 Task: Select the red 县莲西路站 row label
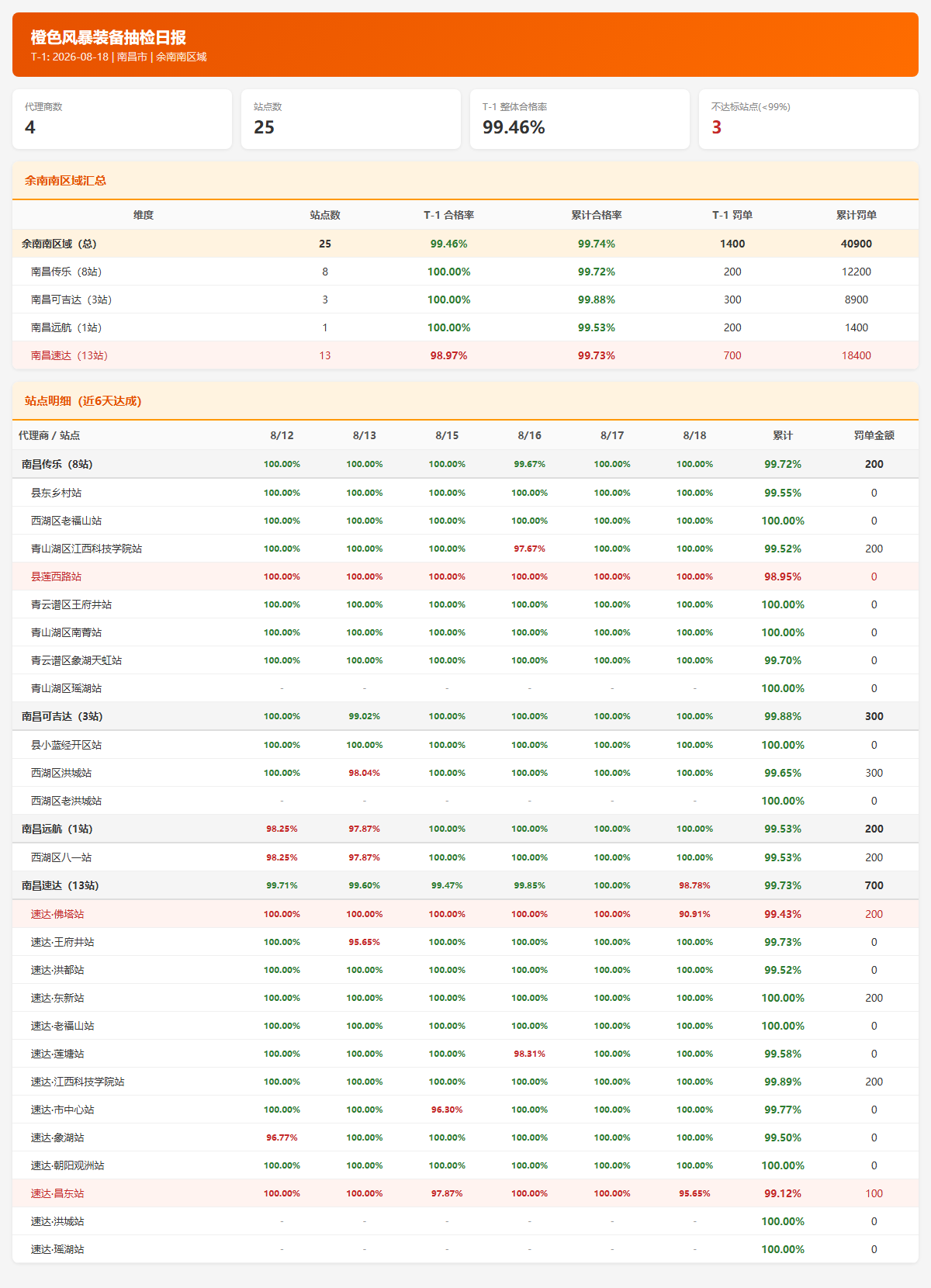click(56, 576)
